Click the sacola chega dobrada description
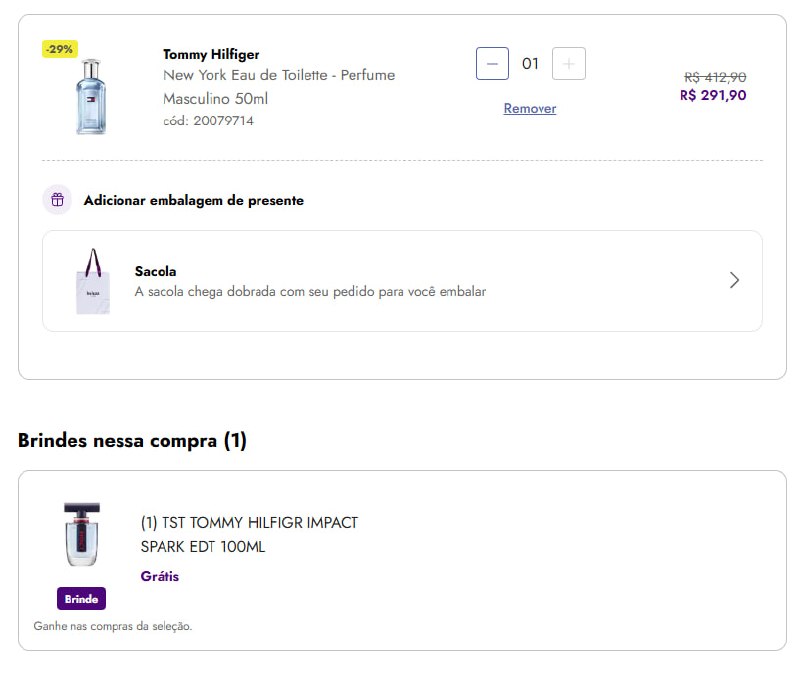800x677 pixels. [310, 291]
